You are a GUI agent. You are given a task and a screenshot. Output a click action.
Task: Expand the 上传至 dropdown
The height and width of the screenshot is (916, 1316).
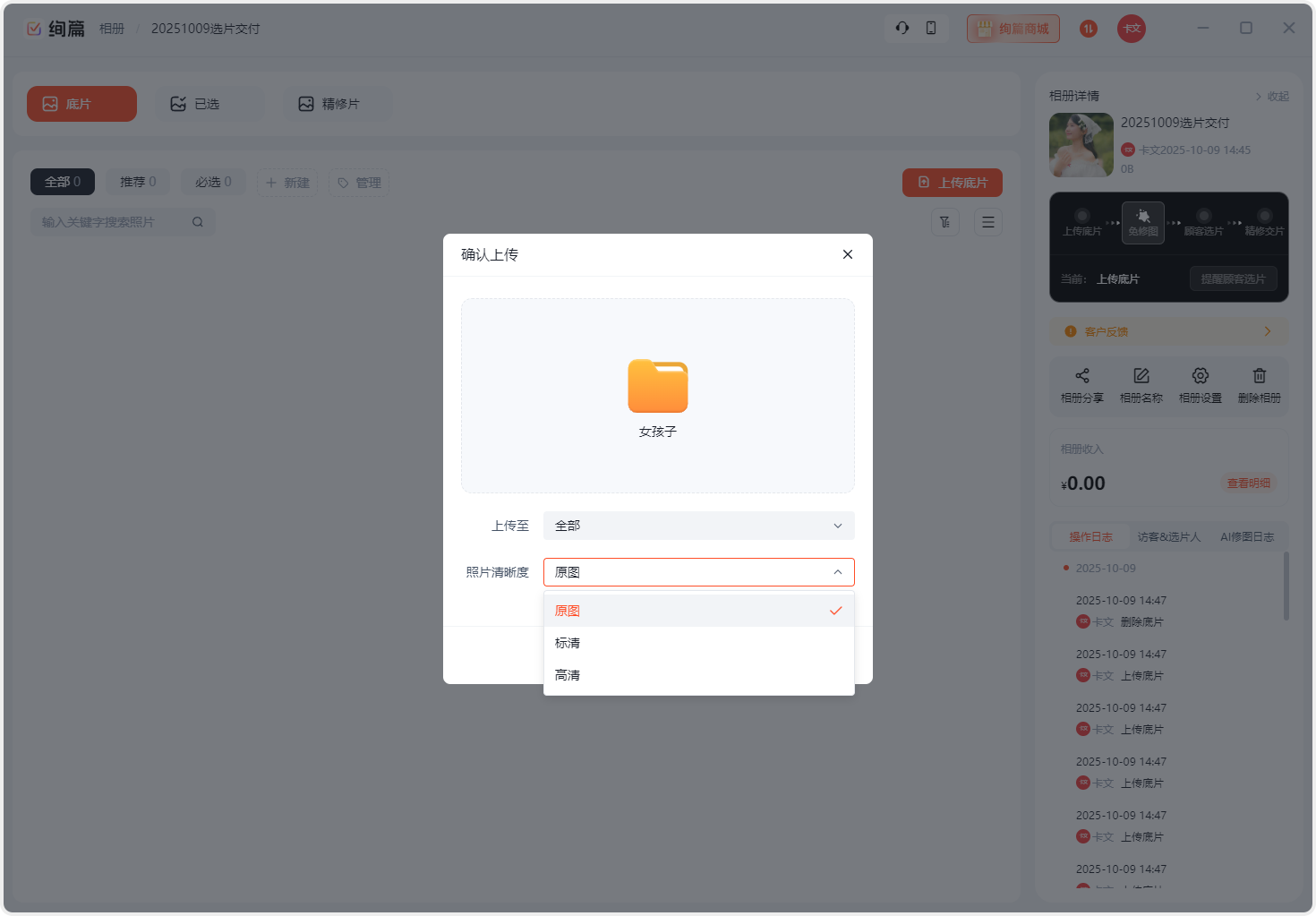pyautogui.click(x=698, y=526)
